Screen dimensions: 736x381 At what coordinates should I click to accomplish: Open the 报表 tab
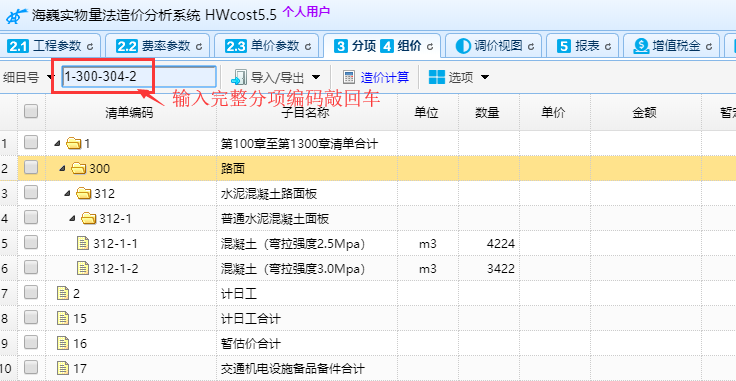coord(584,46)
